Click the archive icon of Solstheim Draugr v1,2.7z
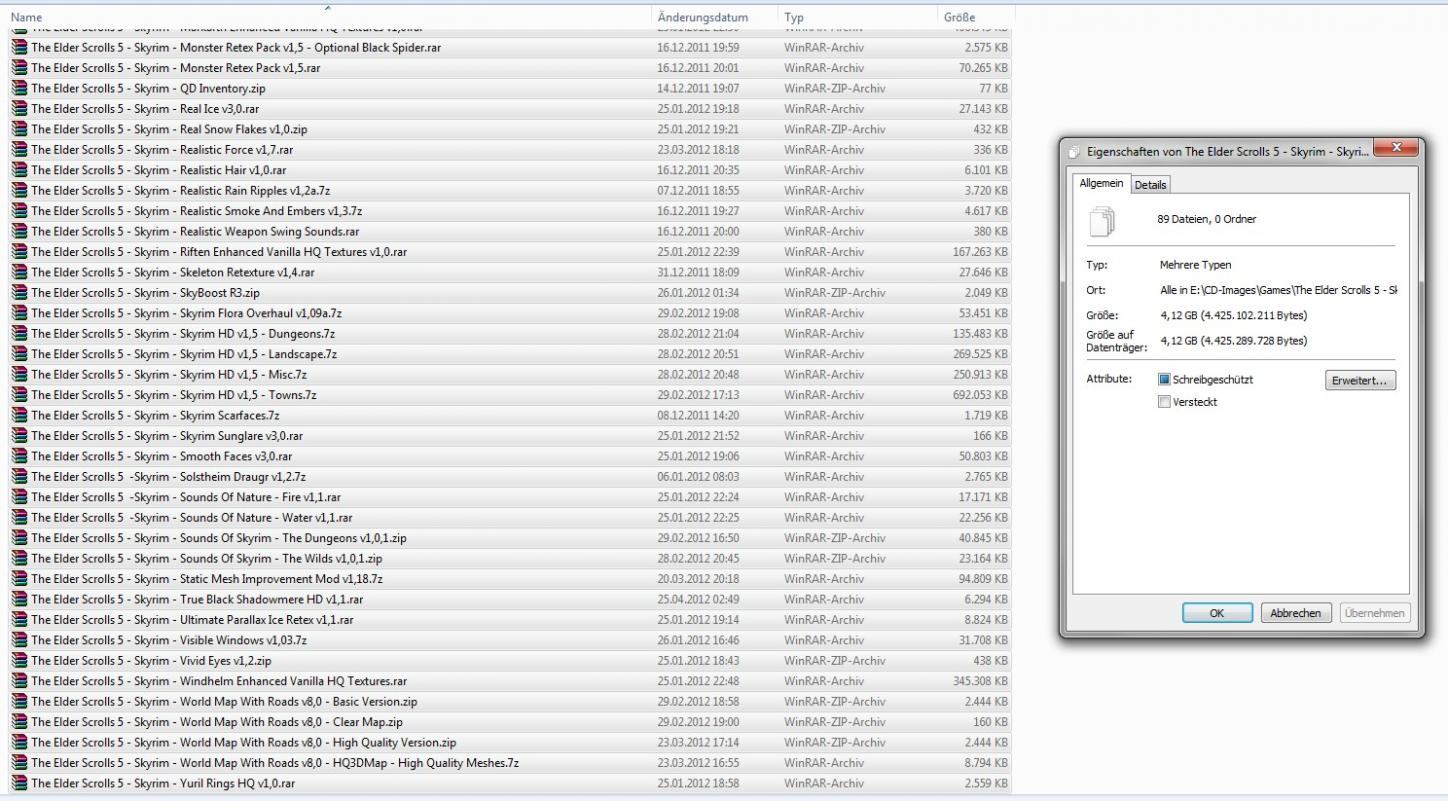The width and height of the screenshot is (1448, 801). [19, 477]
